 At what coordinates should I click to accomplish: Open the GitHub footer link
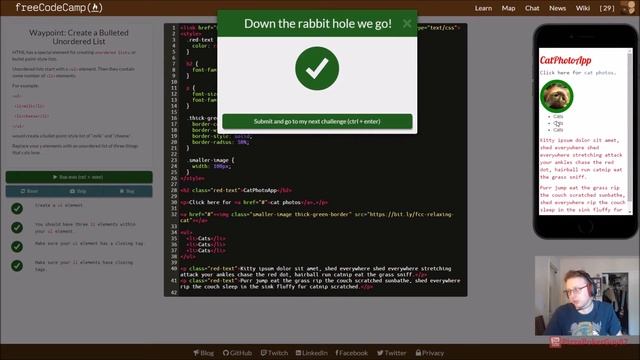(238, 353)
